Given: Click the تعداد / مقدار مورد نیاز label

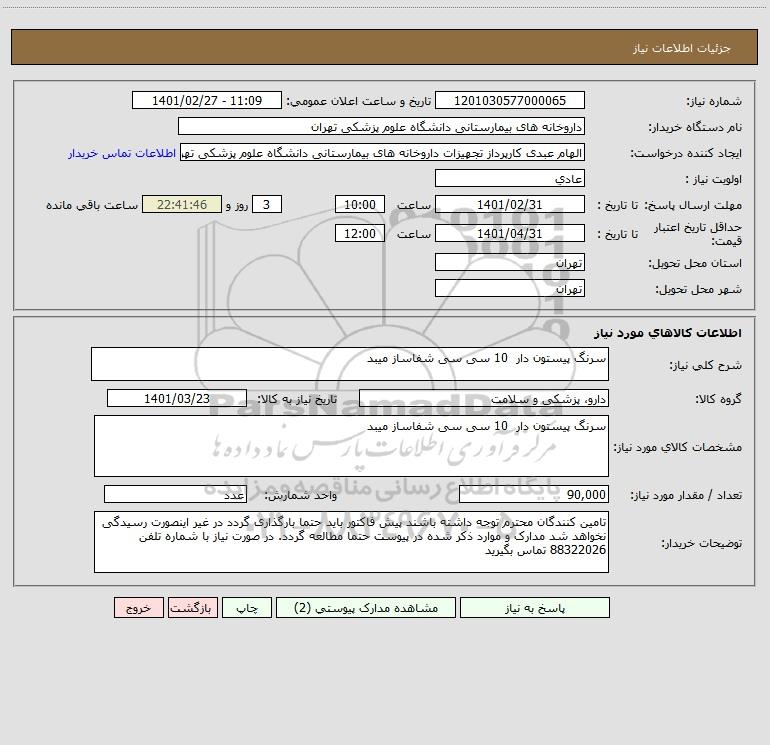Looking at the screenshot, I should (686, 496).
